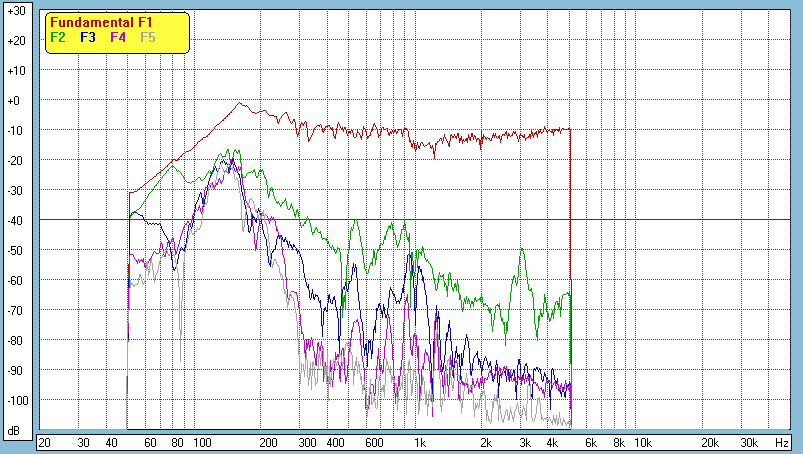Click the 200 label on the frequency axis
803x454 pixels.
click(x=268, y=442)
